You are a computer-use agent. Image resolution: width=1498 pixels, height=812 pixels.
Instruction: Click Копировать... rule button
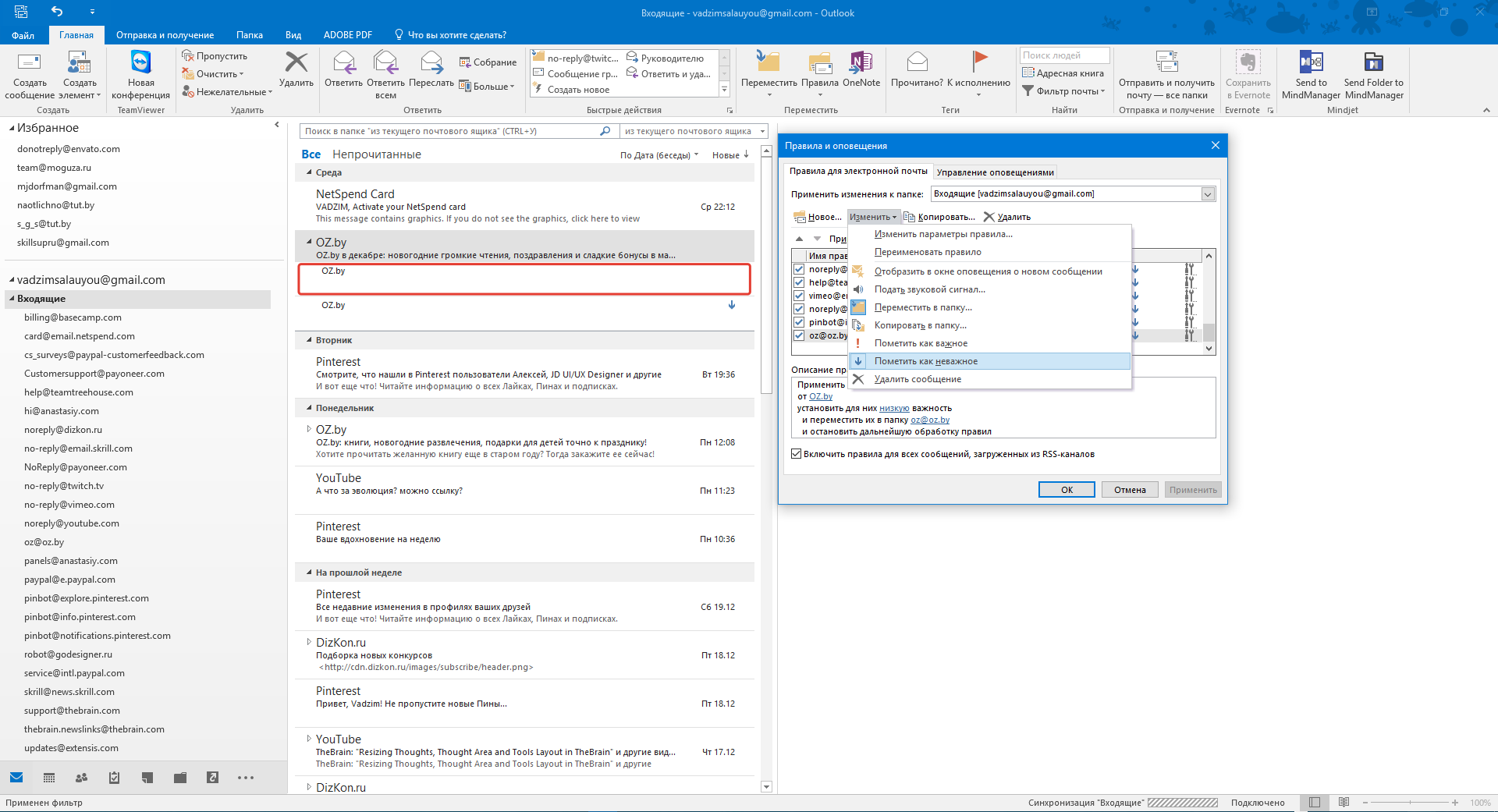tap(939, 217)
